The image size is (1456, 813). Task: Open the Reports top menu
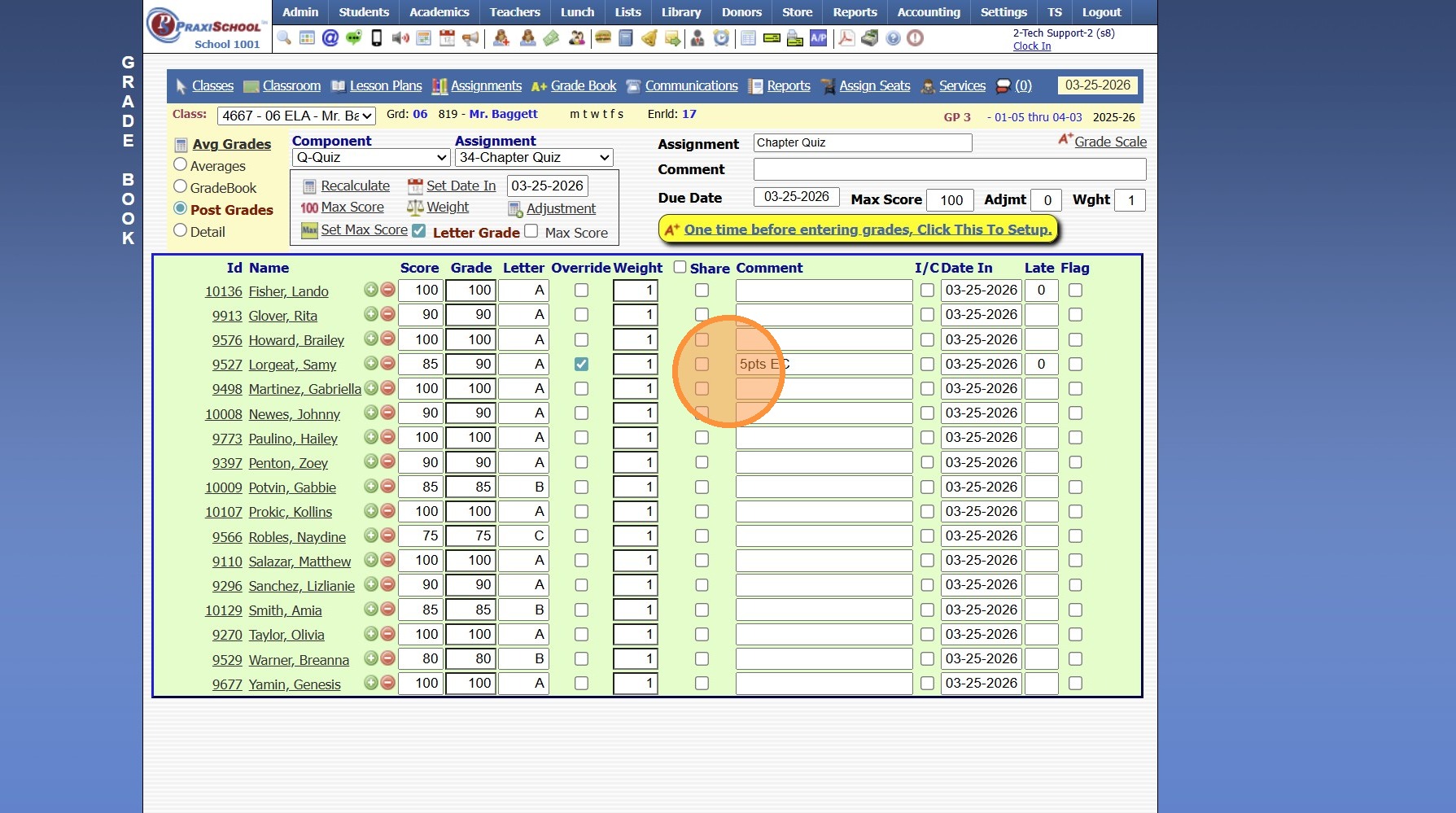[x=855, y=12]
